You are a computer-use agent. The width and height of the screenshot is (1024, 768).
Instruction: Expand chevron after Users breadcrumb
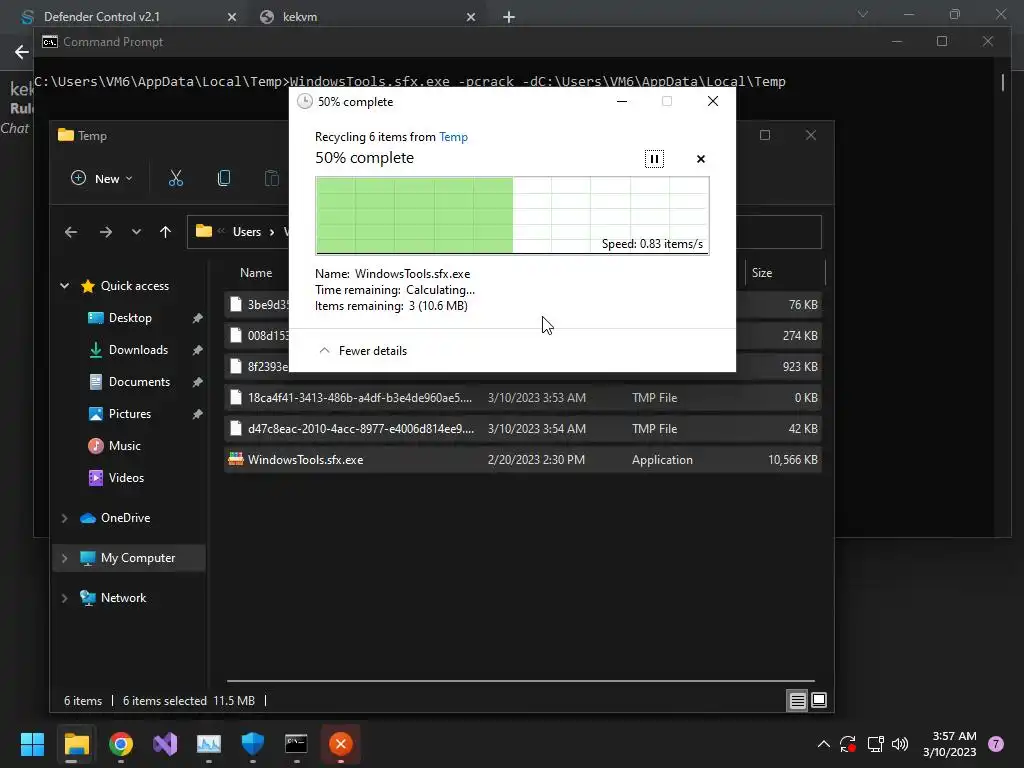[272, 232]
